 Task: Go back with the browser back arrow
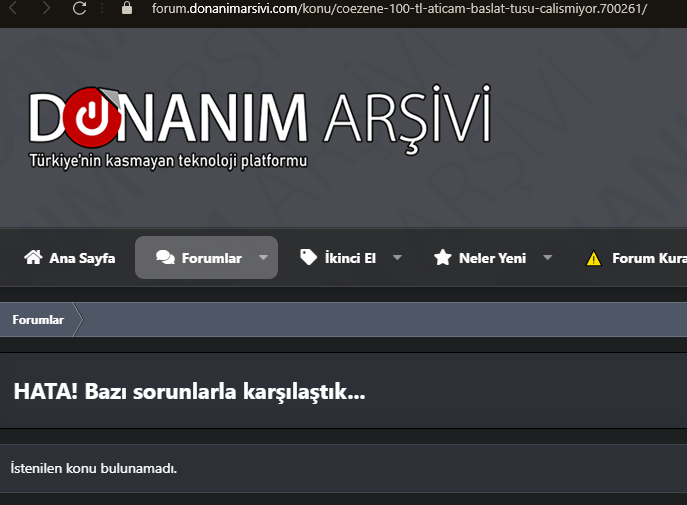point(13,8)
